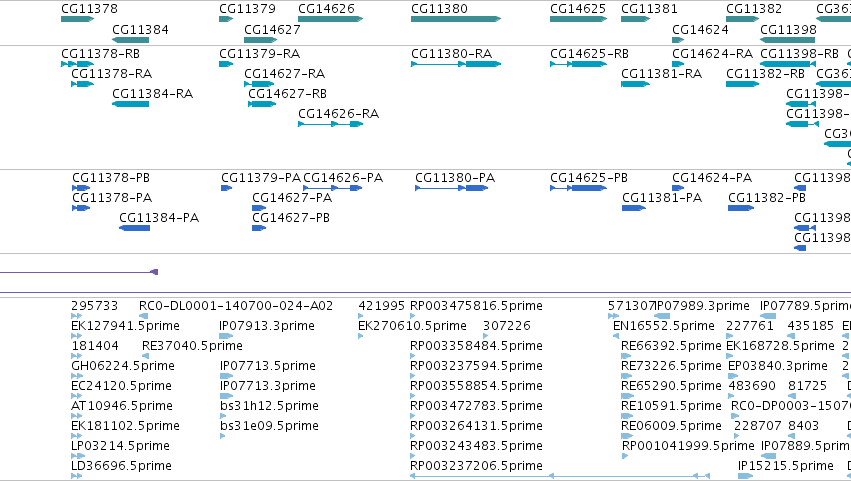This screenshot has width=851, height=481.
Task: Click EST RE37040.5prime
Action: tap(192, 346)
